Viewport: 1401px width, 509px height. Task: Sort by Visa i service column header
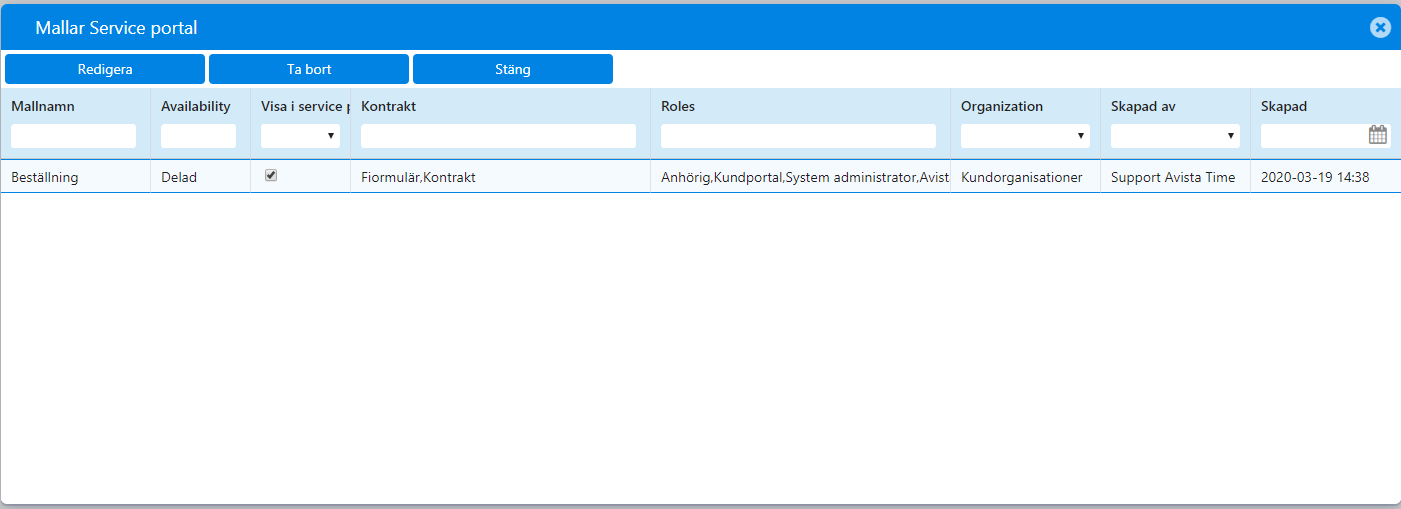(x=305, y=106)
